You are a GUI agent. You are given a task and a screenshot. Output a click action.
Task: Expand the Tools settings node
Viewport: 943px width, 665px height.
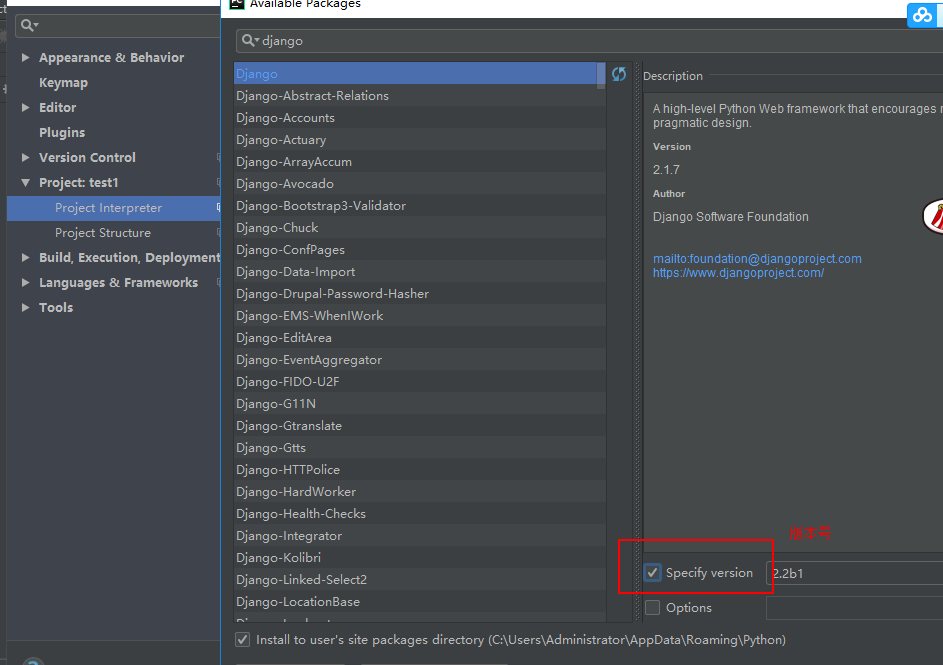(25, 307)
